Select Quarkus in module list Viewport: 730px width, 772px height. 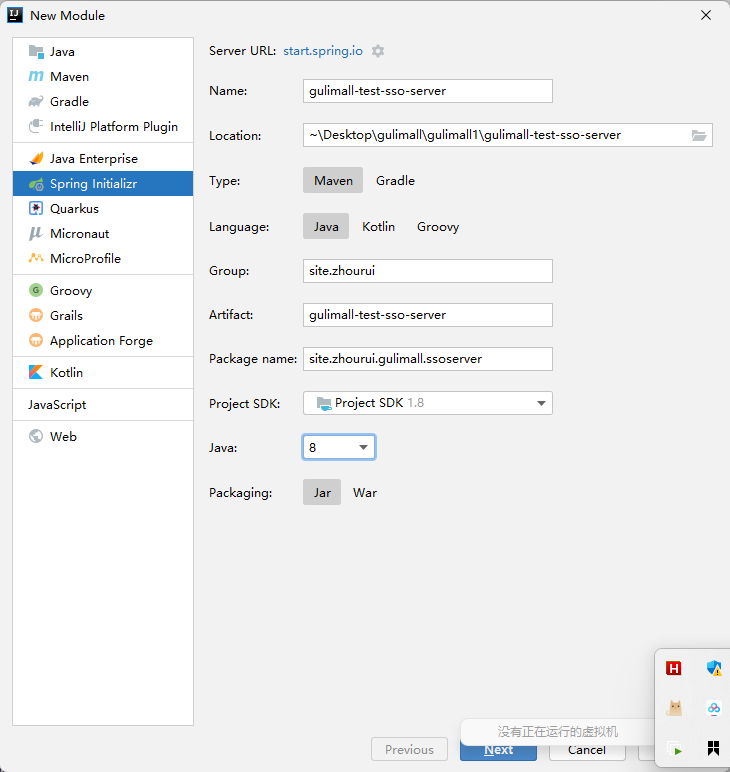(103, 208)
